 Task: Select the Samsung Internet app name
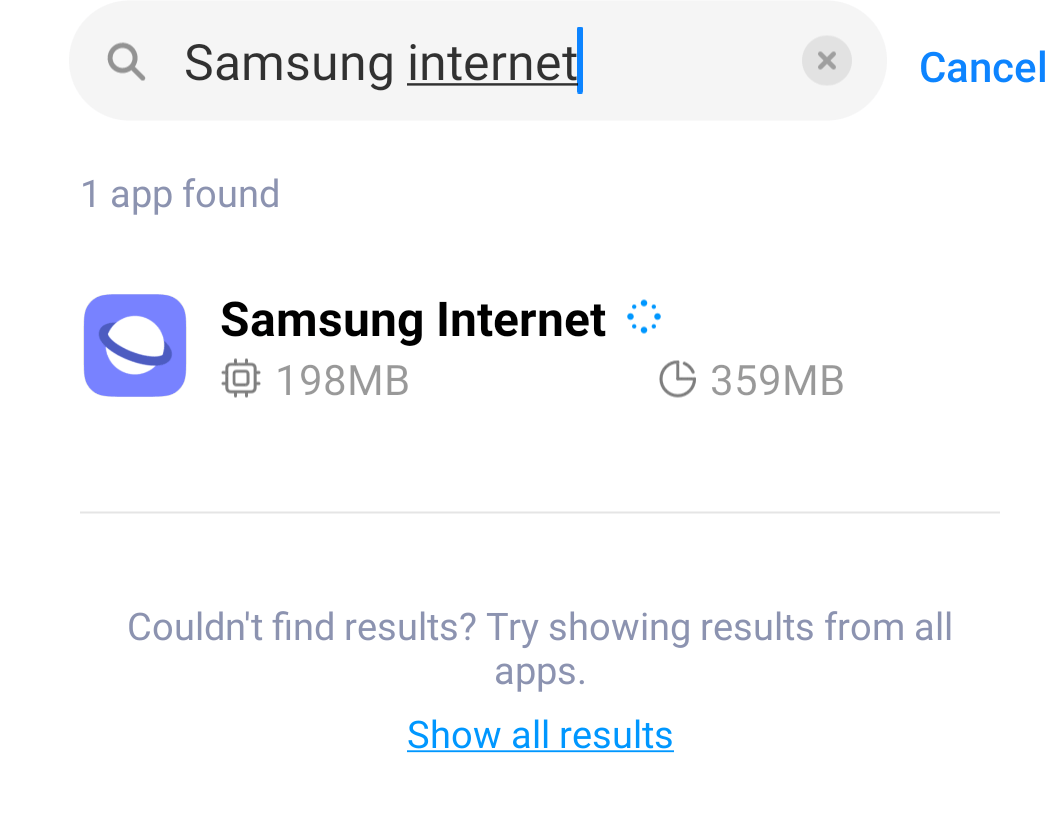[412, 320]
